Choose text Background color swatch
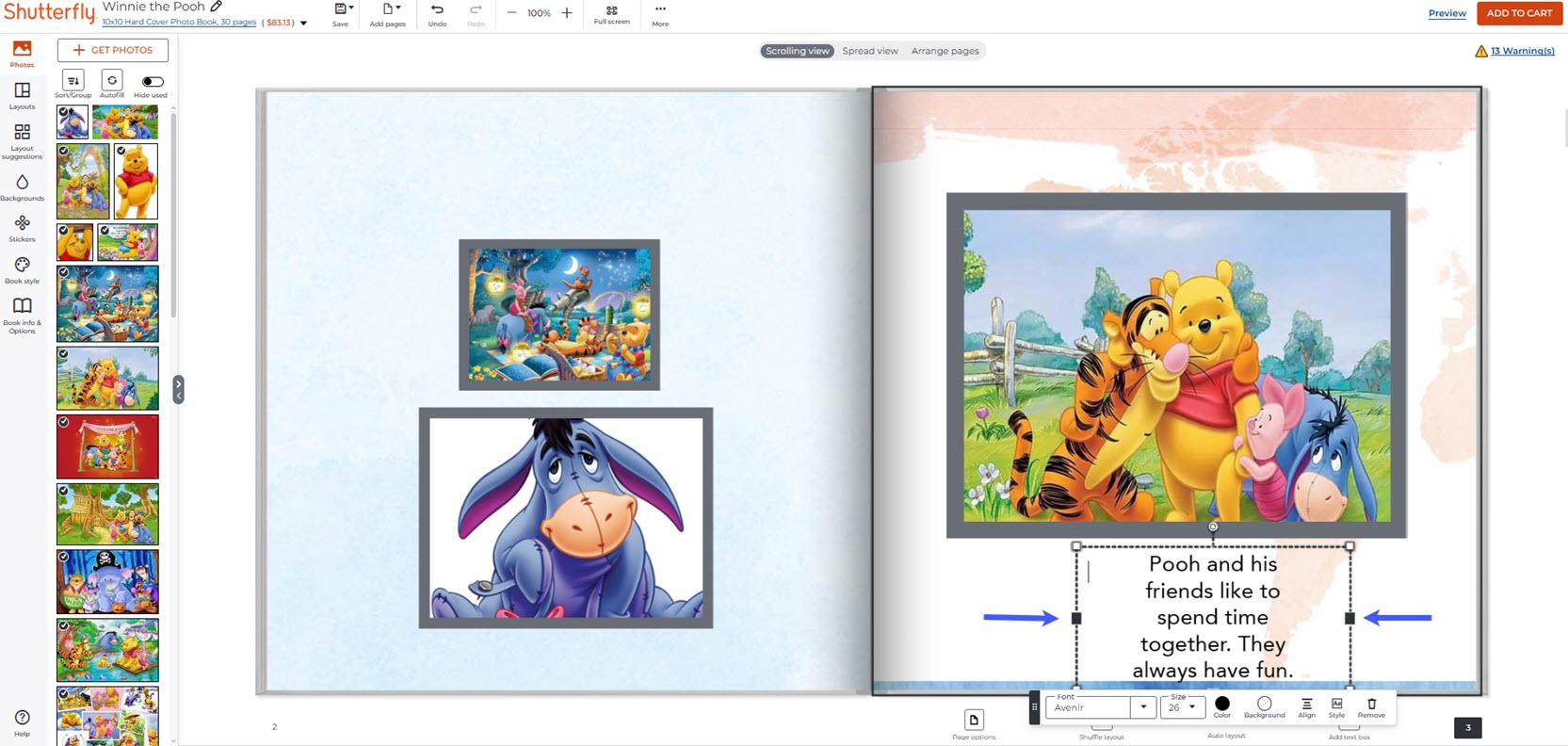The height and width of the screenshot is (746, 1568). pyautogui.click(x=1264, y=703)
